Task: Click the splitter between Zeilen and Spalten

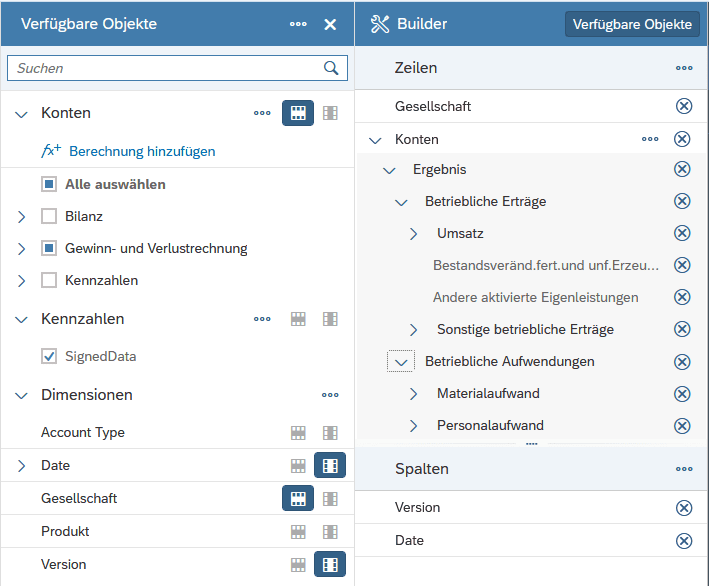Action: 532,443
